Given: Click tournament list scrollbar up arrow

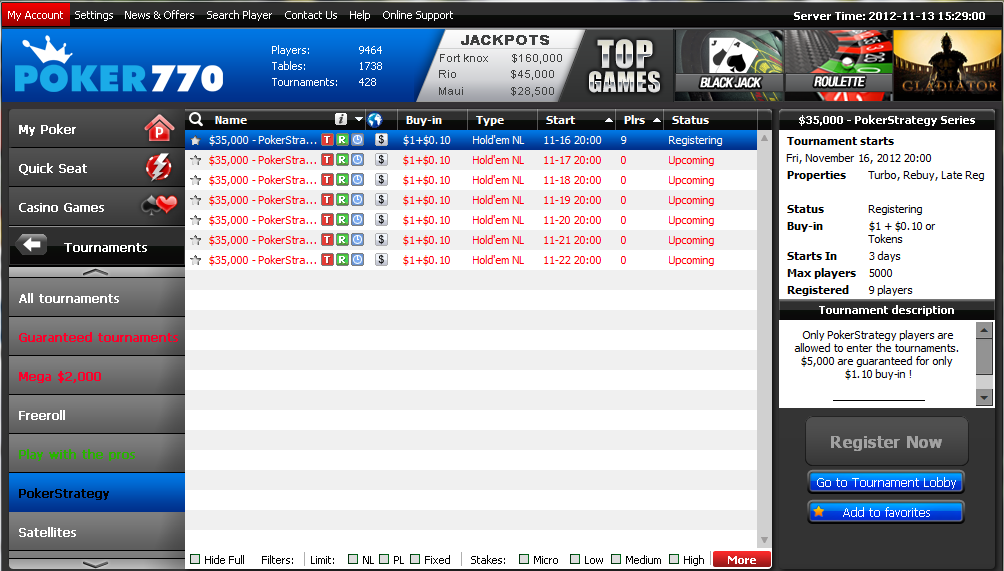Looking at the screenshot, I should pyautogui.click(x=764, y=138).
